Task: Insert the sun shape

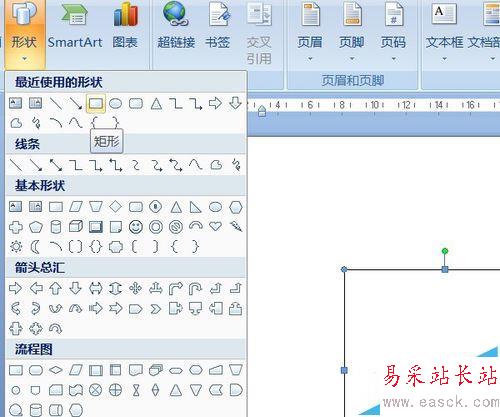Action: point(16,247)
